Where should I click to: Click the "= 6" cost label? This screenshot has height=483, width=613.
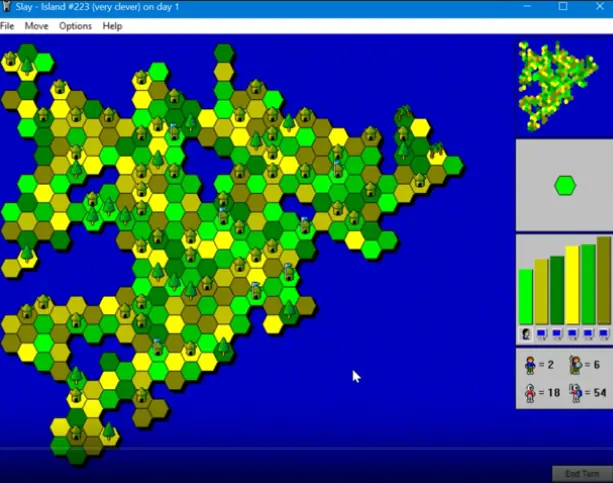[592, 365]
